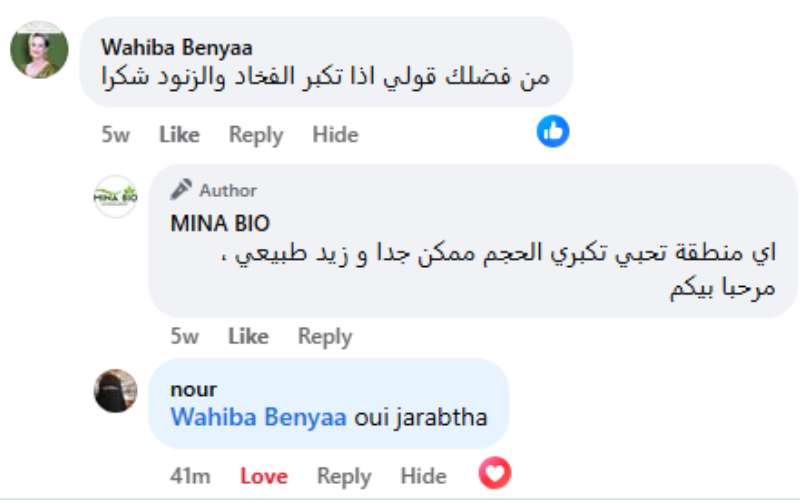800x500 pixels.
Task: Reply to MINA BIO's comment
Action: (324, 337)
